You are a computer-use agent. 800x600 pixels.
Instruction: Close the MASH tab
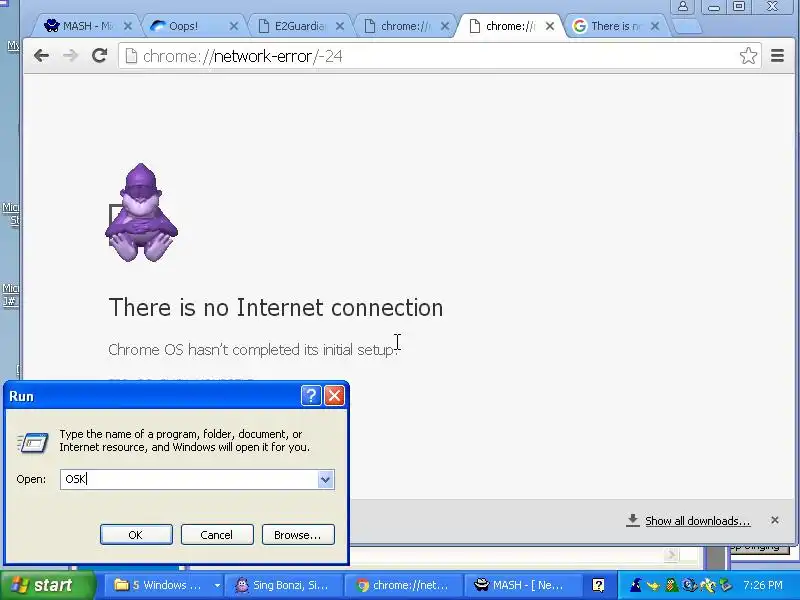[x=128, y=26]
